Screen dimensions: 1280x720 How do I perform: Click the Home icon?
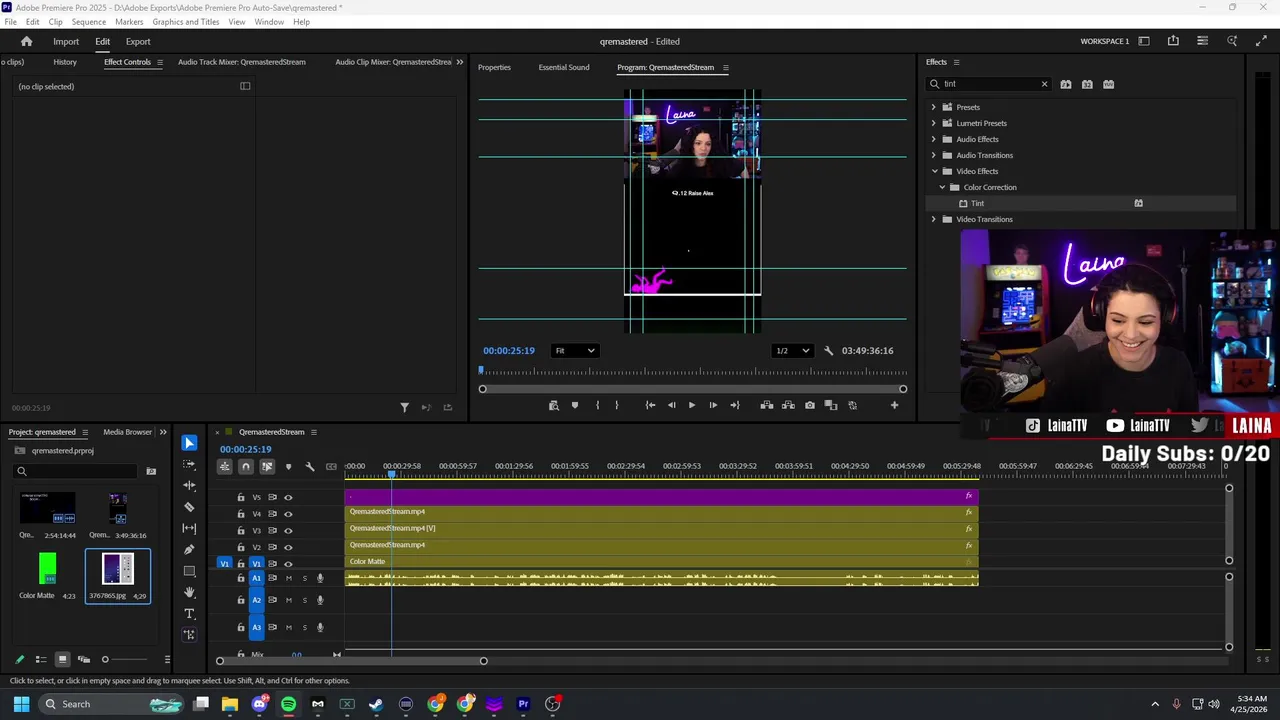coord(27,41)
